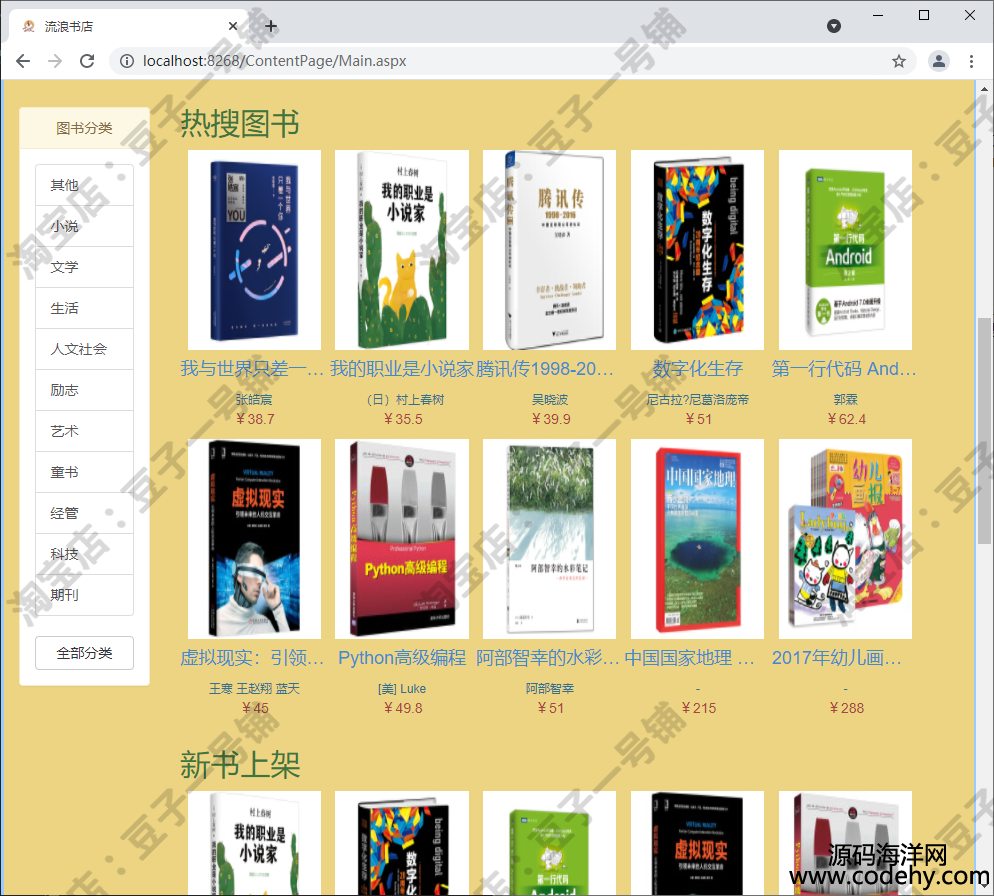This screenshot has width=994, height=896.
Task: Reload the page with the refresh icon
Action: pos(87,61)
